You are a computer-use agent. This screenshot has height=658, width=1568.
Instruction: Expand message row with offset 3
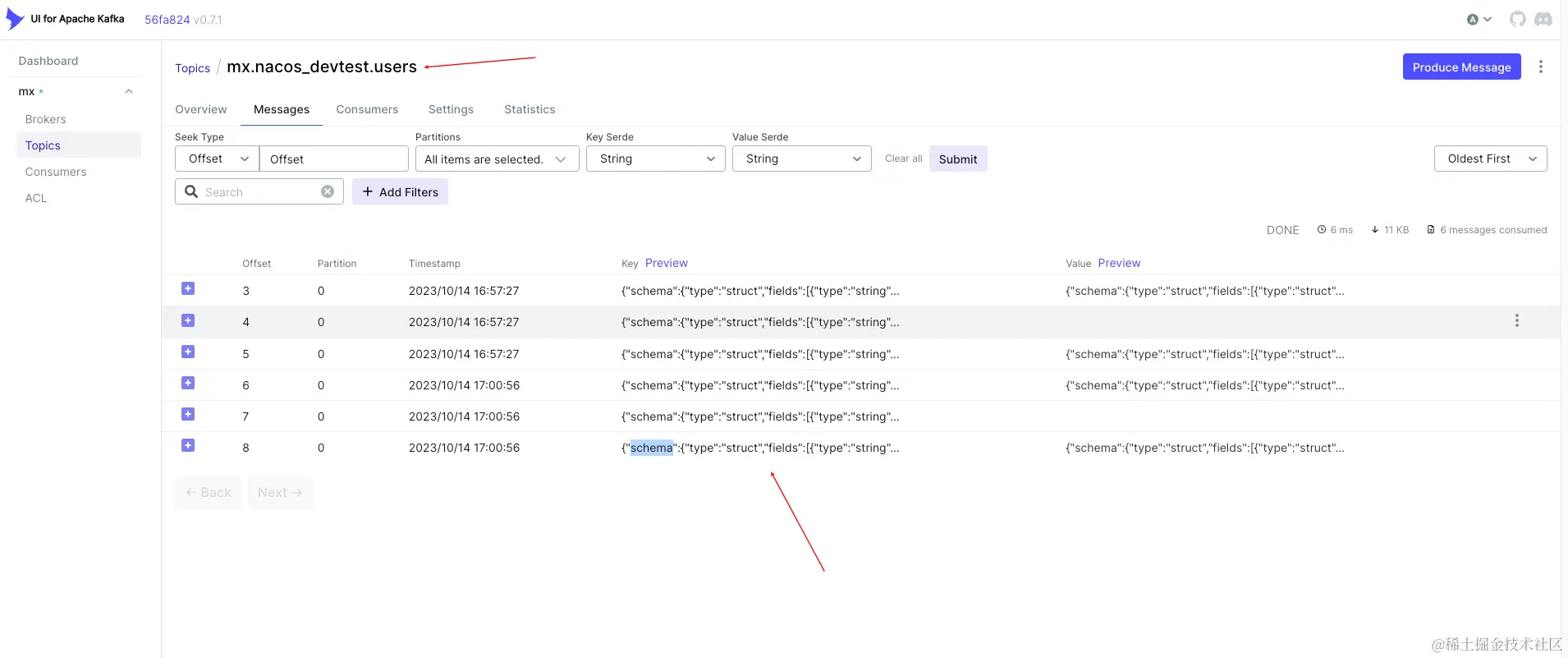[188, 288]
